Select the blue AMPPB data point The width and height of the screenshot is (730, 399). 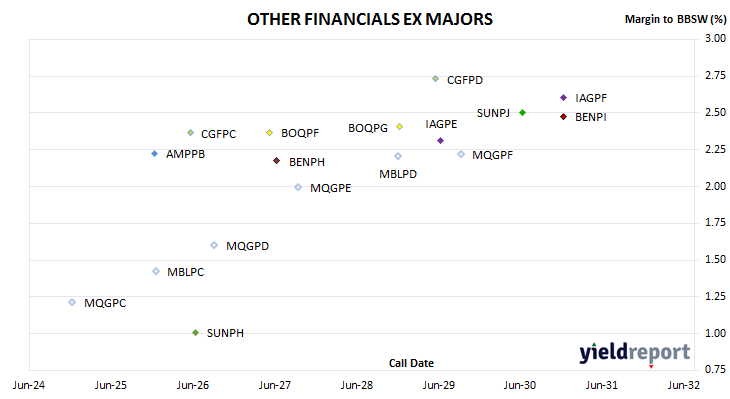pos(155,154)
